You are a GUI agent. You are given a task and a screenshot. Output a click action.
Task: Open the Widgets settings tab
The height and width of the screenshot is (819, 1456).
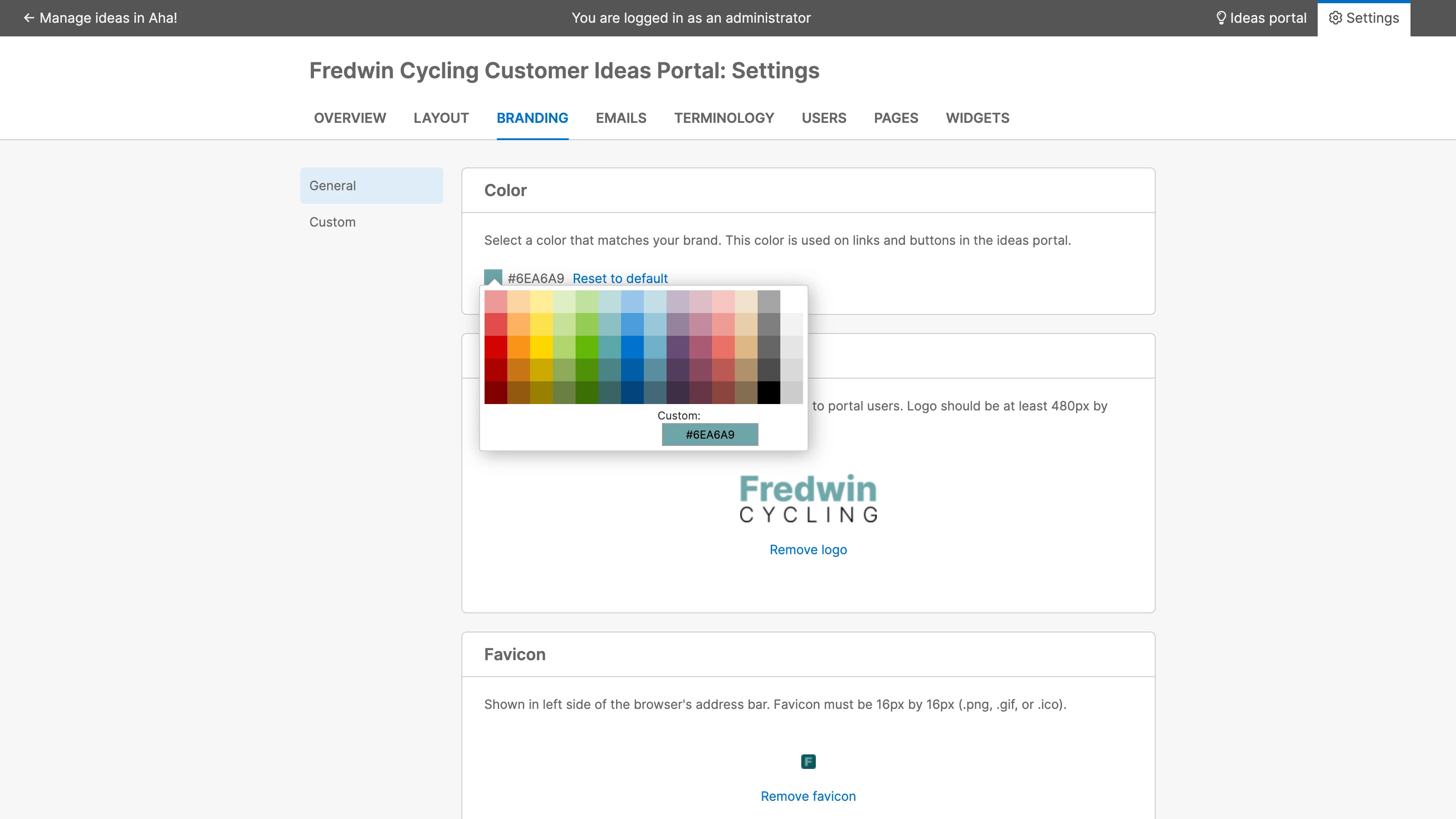[x=977, y=118]
